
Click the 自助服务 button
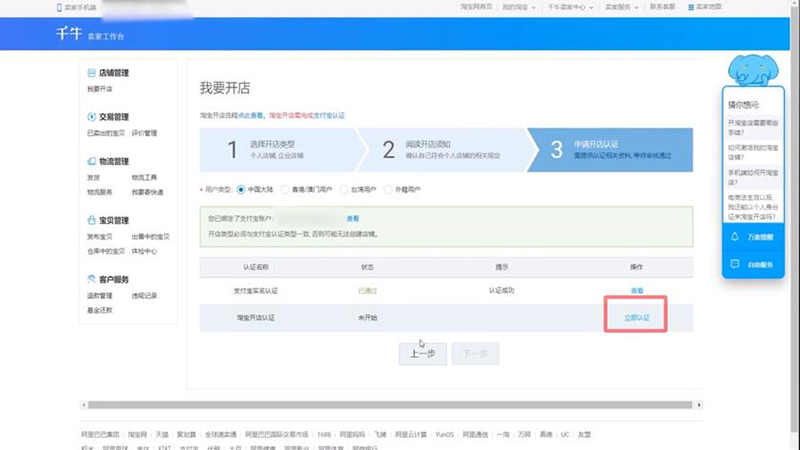(x=753, y=264)
